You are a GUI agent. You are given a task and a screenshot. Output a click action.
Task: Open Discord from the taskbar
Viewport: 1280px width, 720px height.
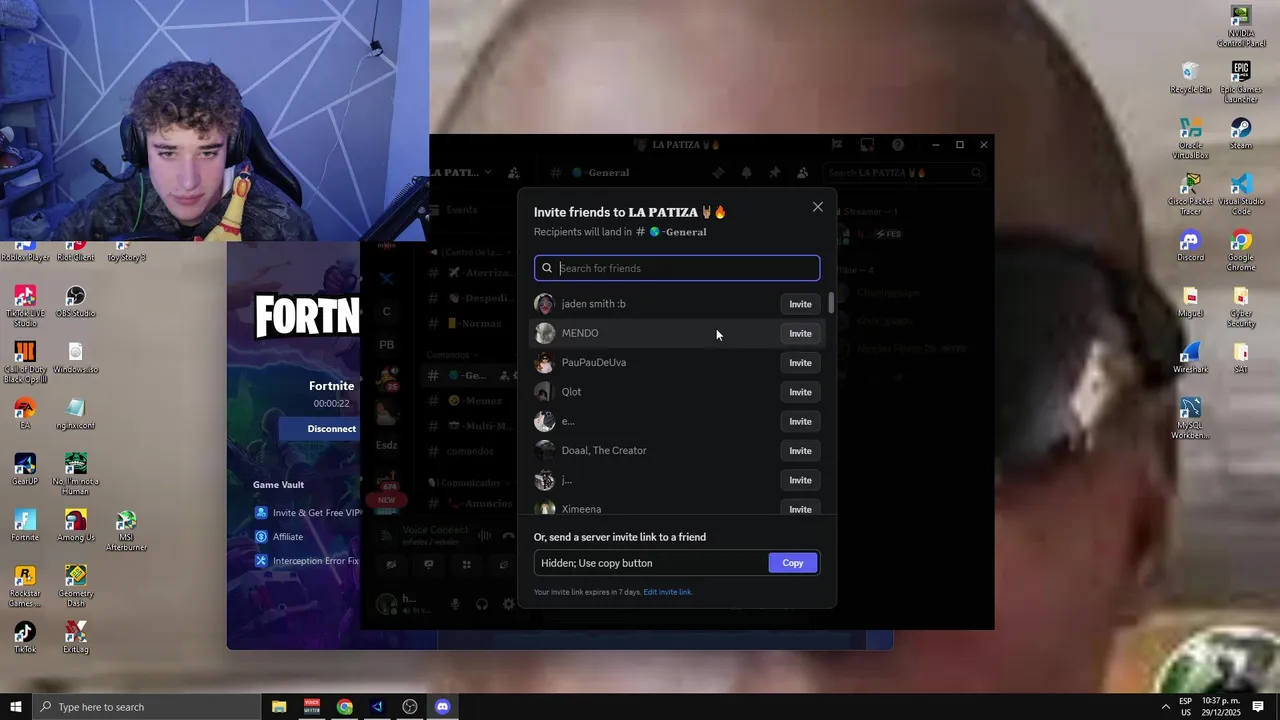point(442,707)
